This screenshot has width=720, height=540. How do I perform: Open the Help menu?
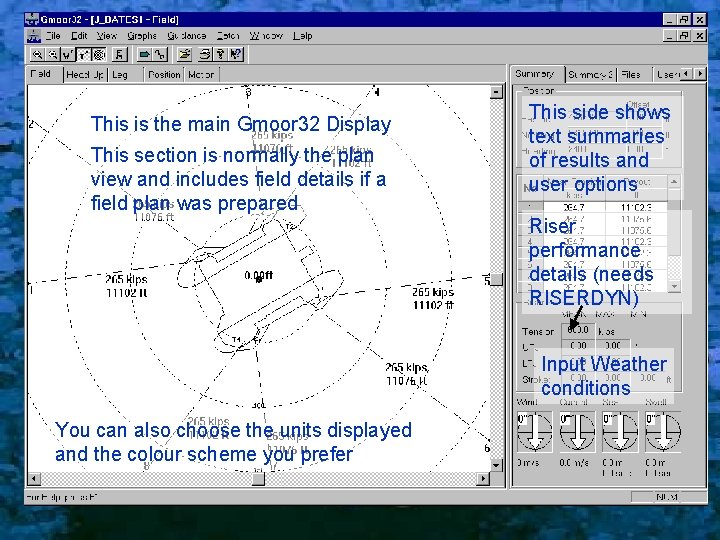click(303, 36)
